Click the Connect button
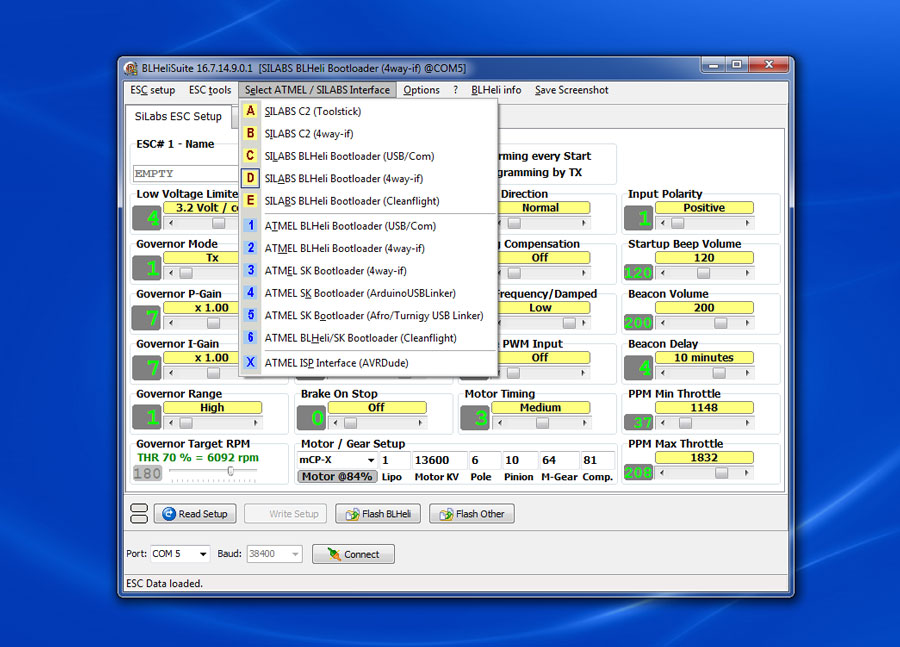The height and width of the screenshot is (647, 900). (353, 554)
